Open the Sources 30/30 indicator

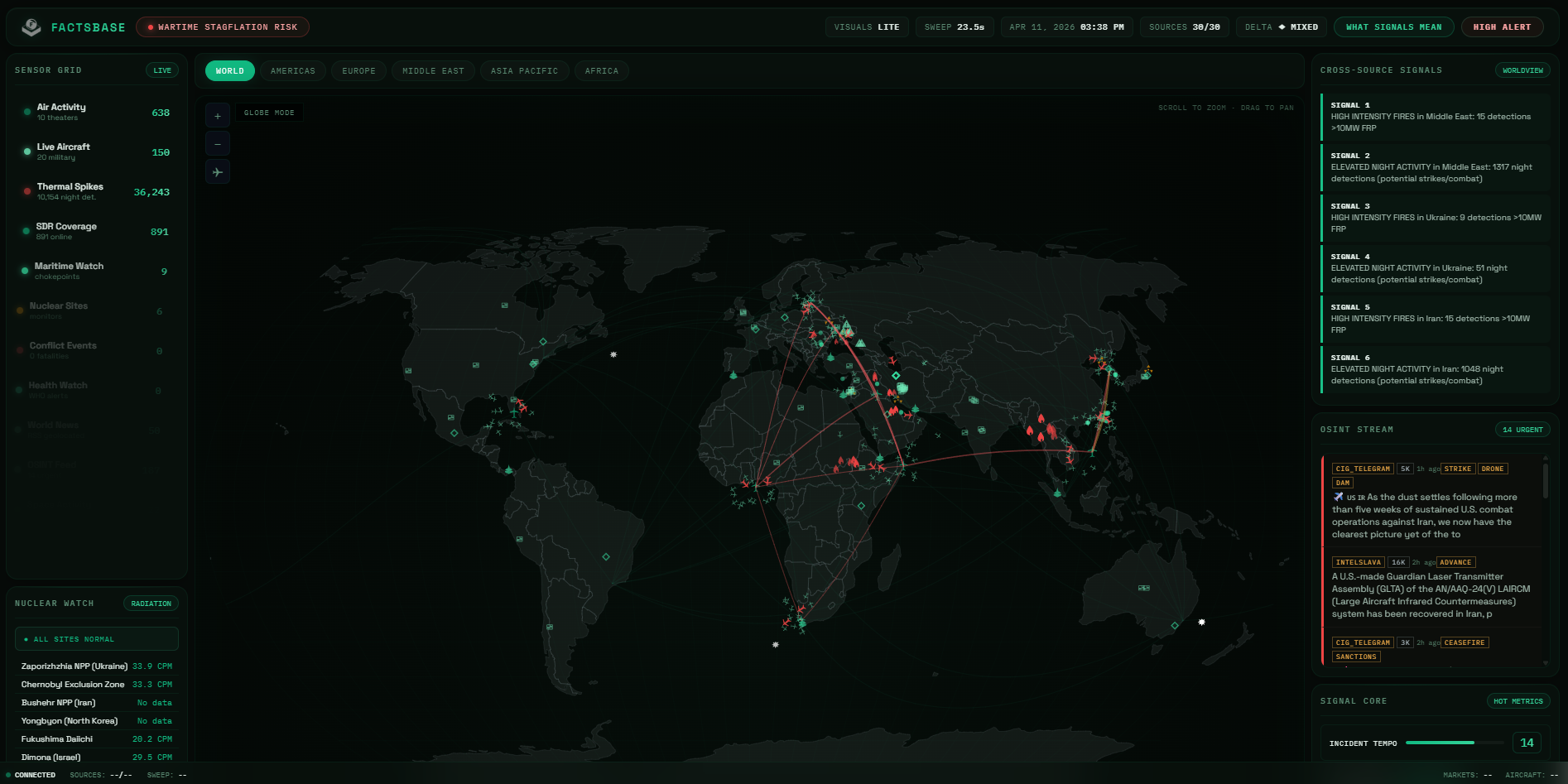coord(1184,27)
